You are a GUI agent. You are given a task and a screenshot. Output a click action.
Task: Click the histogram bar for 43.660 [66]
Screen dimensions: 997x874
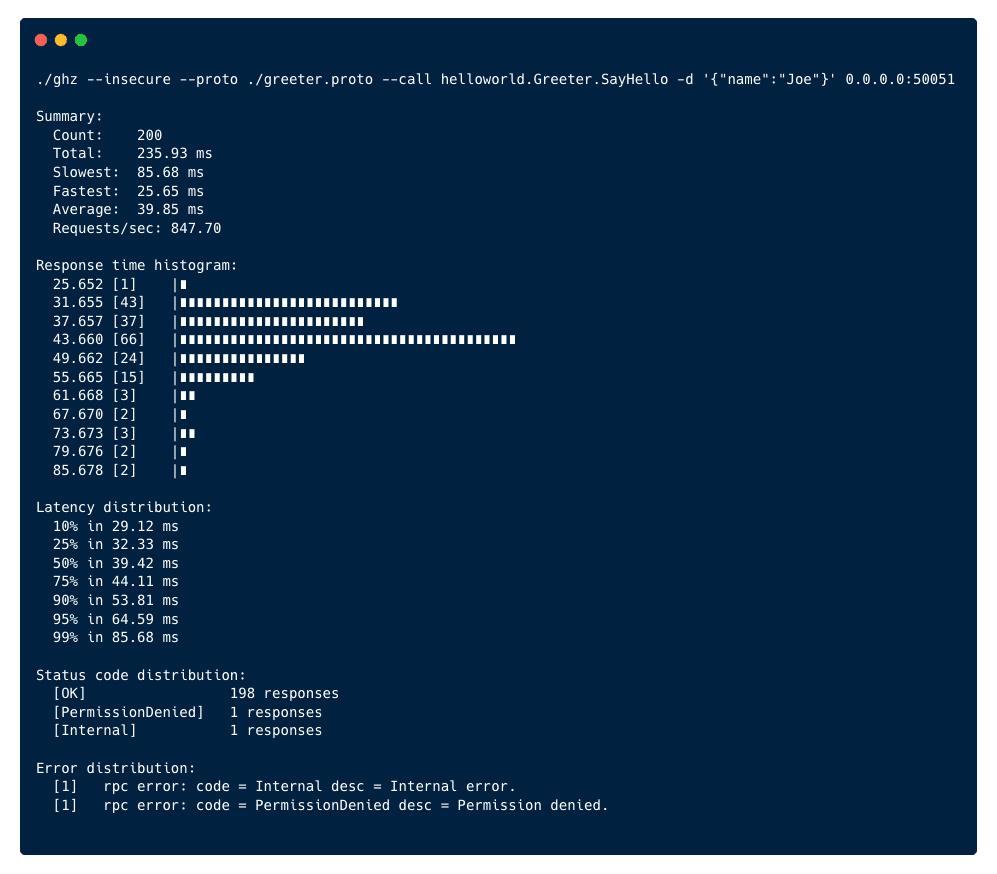tap(347, 340)
